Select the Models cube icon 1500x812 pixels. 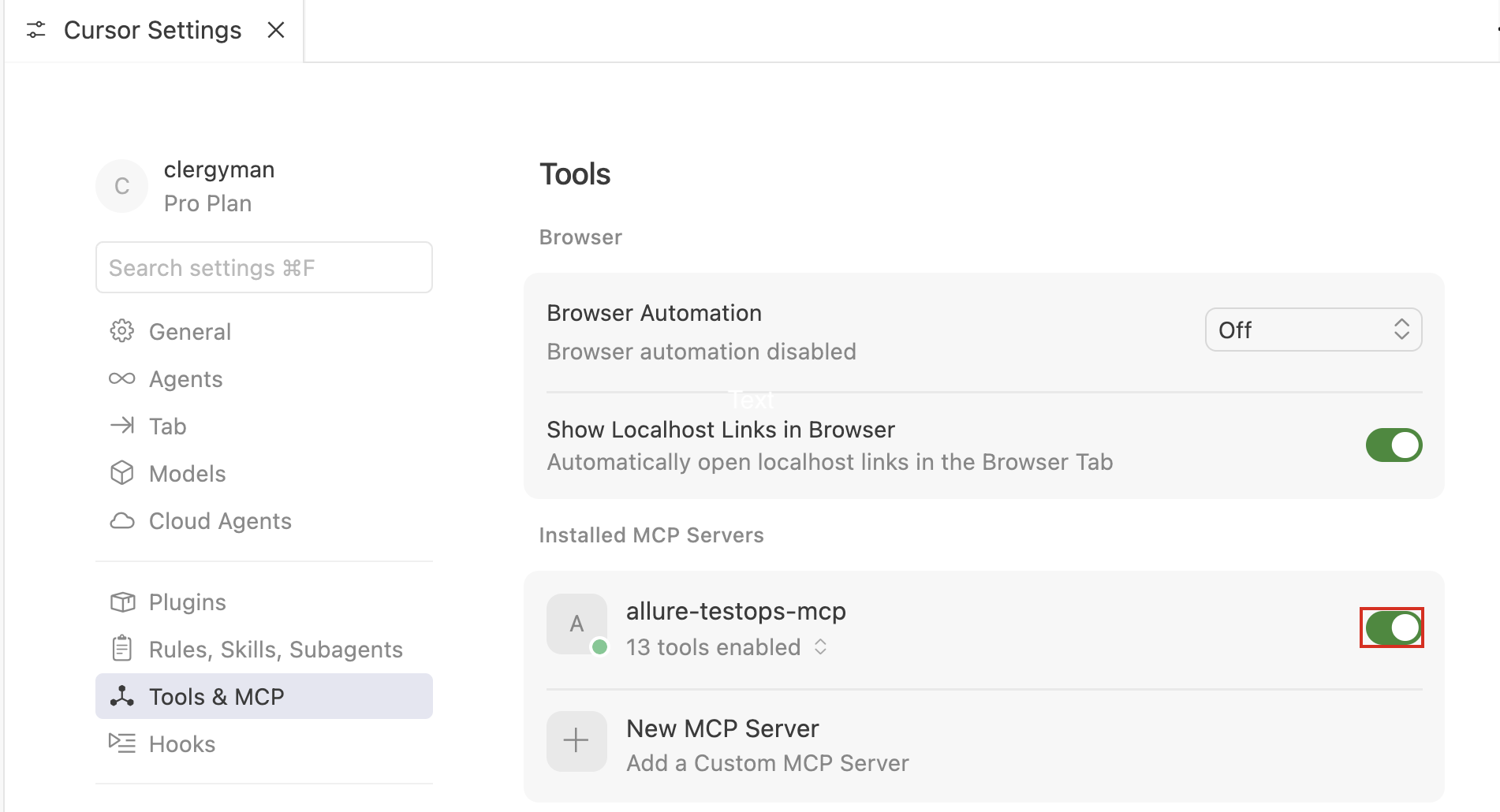[122, 473]
